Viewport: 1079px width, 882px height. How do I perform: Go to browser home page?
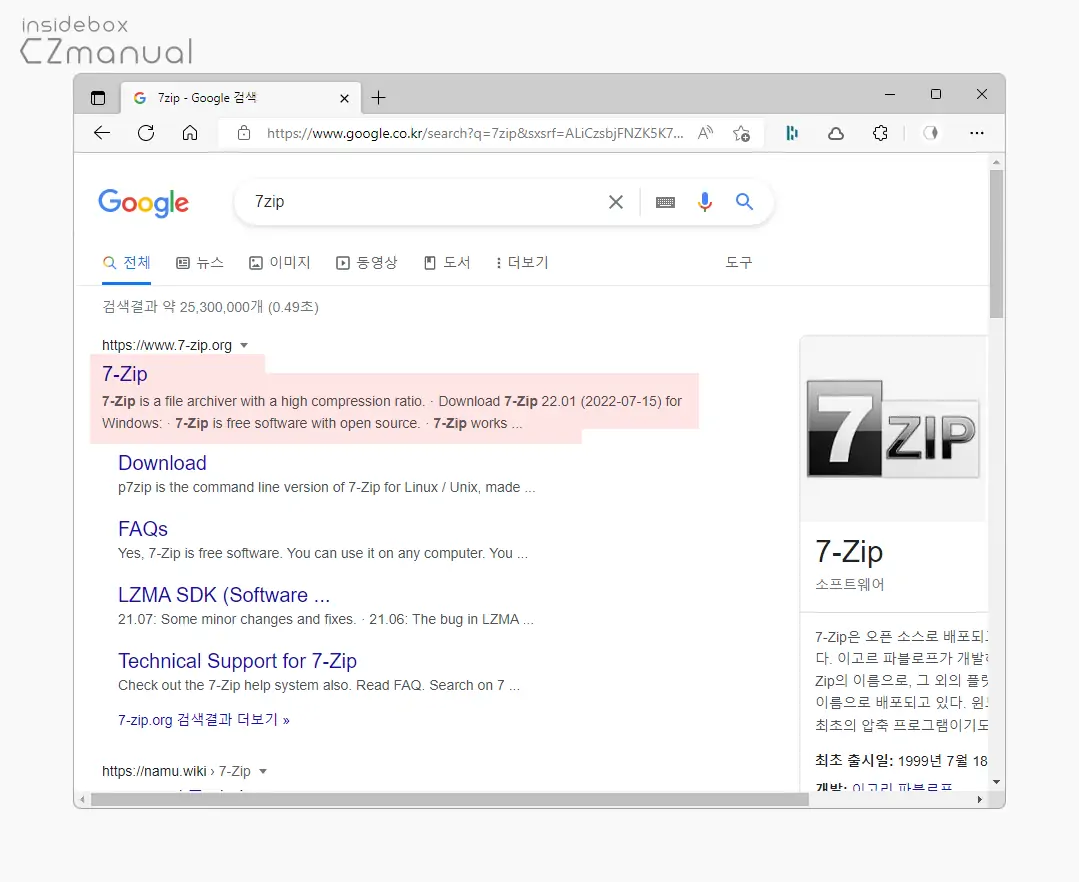click(190, 132)
